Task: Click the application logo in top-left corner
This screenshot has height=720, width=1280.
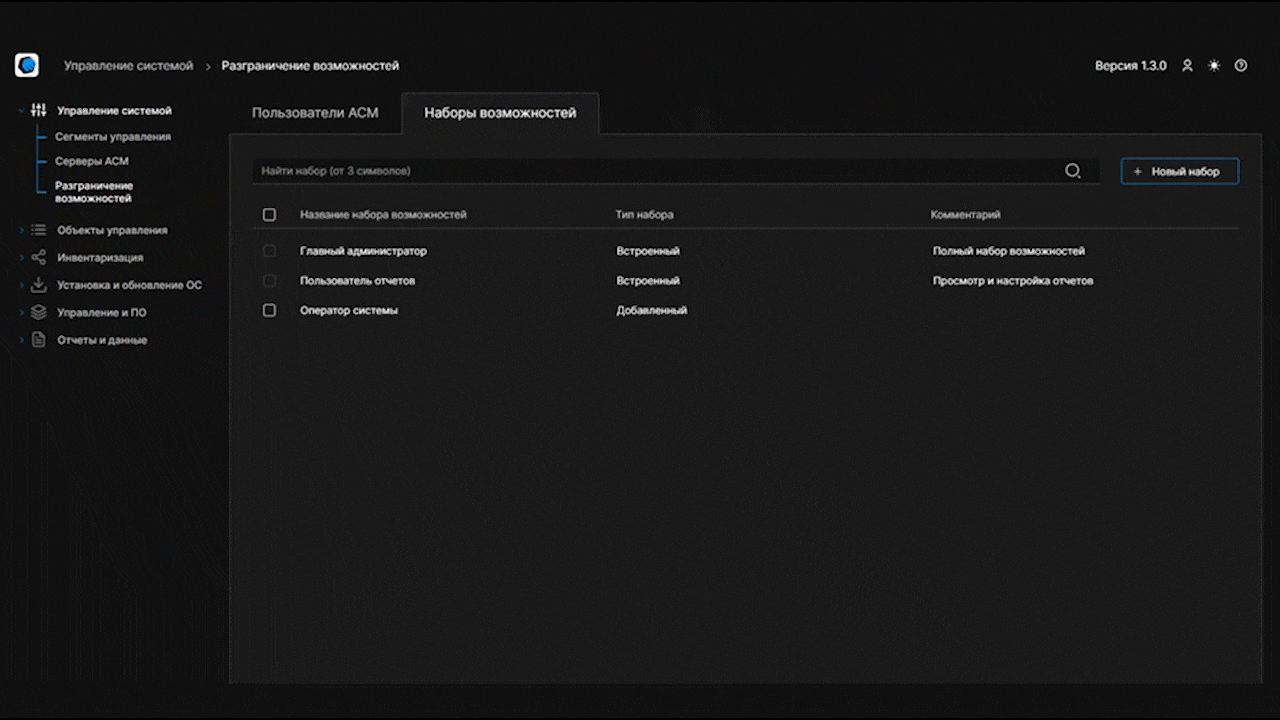Action: point(26,65)
